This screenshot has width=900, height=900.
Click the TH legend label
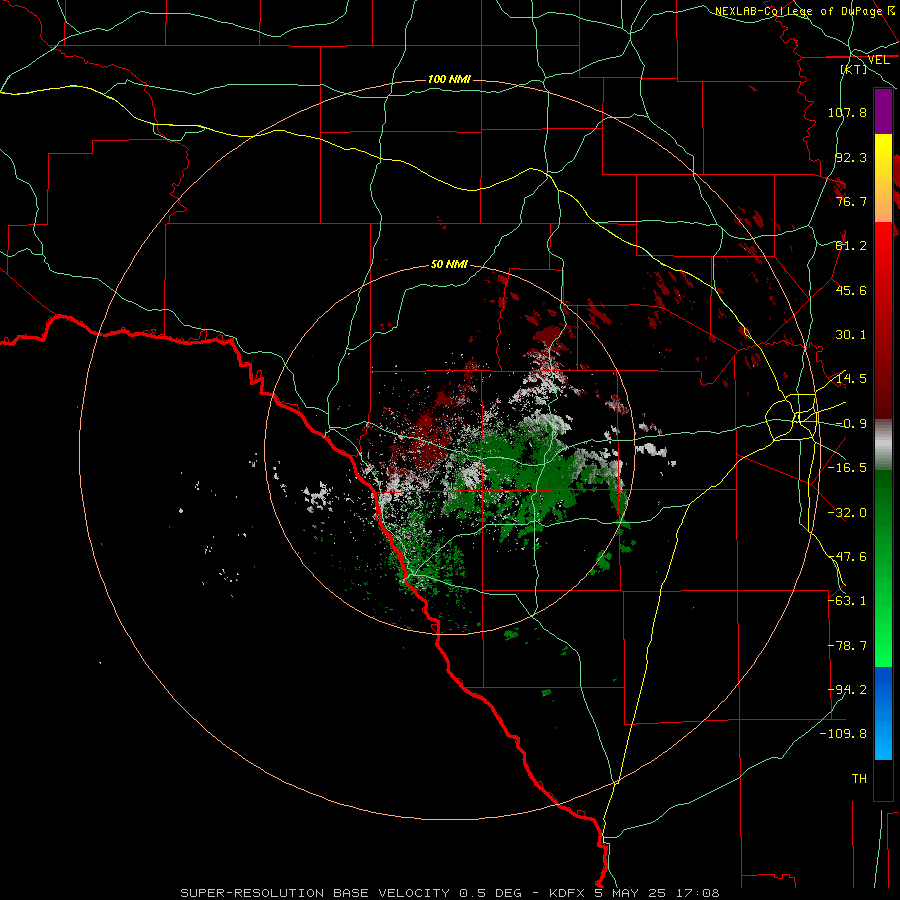click(x=859, y=779)
